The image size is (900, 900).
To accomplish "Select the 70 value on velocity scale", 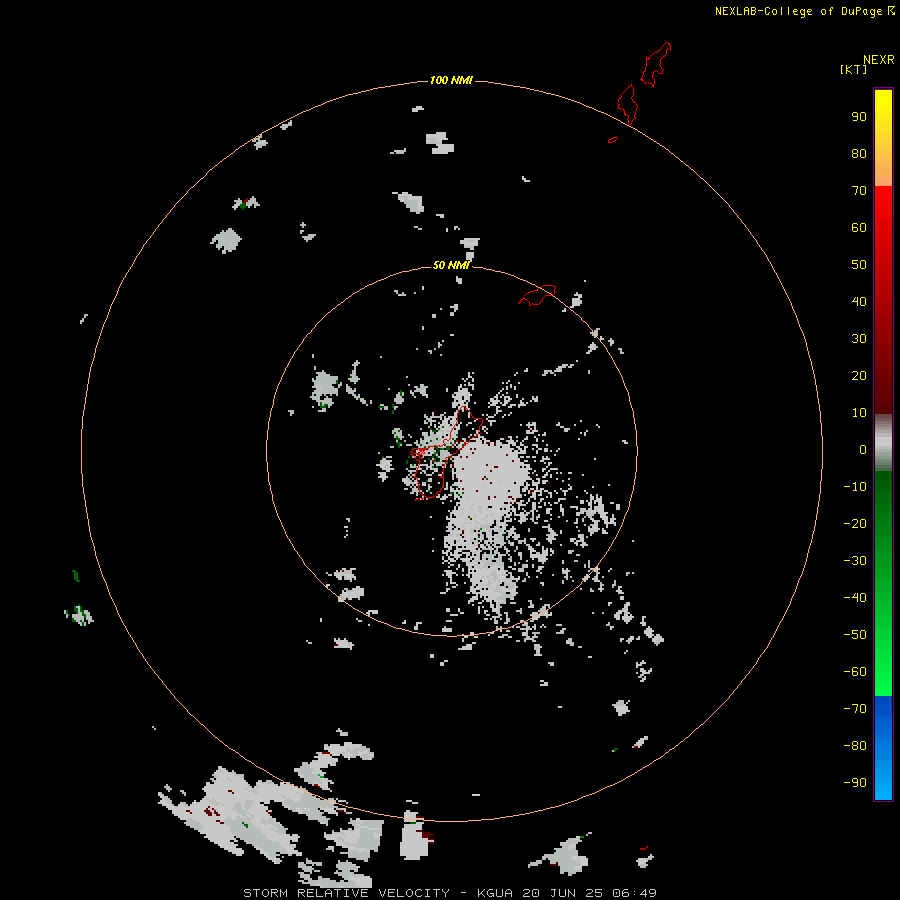I will (859, 191).
